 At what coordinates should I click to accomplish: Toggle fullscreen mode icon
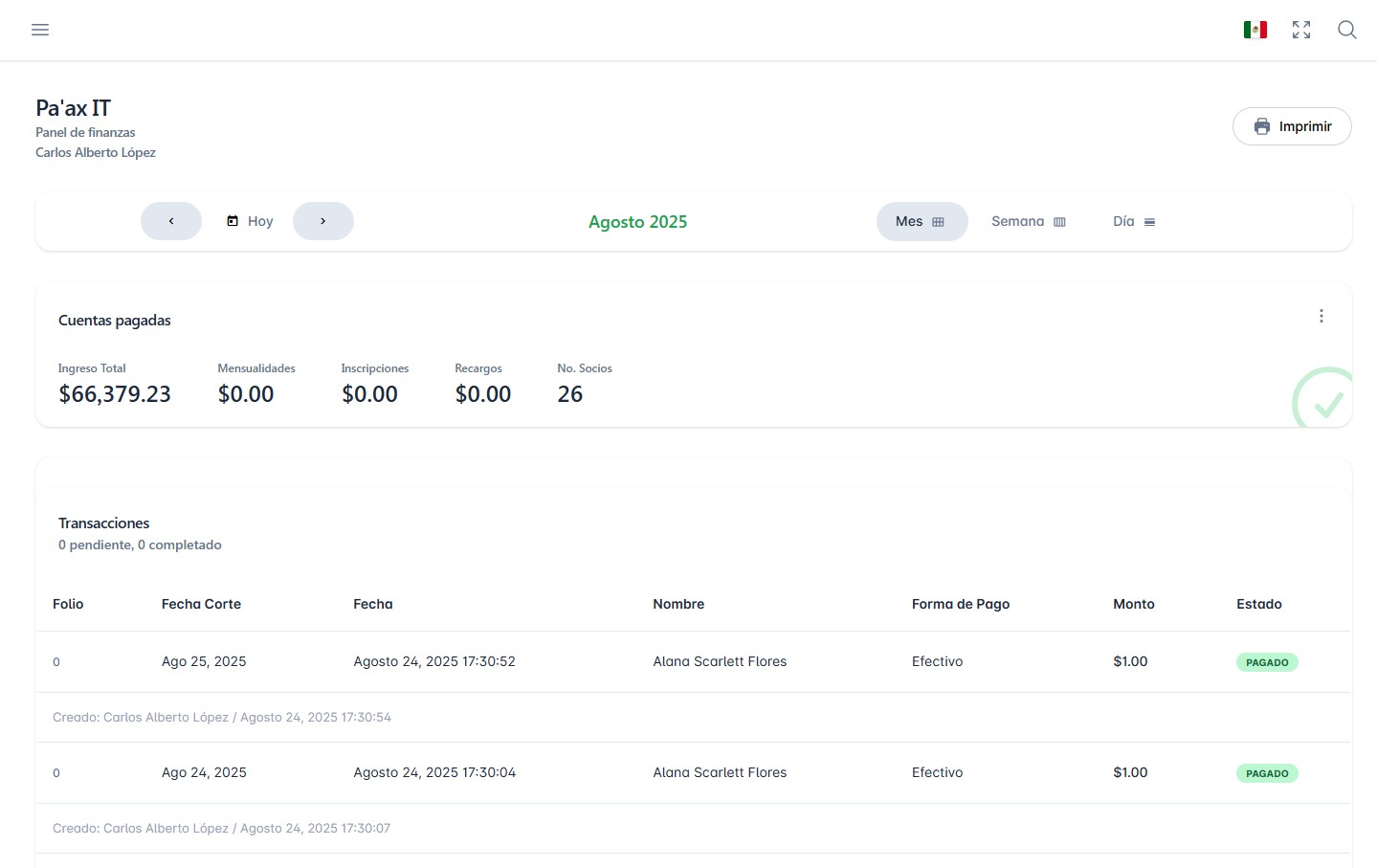click(1300, 30)
